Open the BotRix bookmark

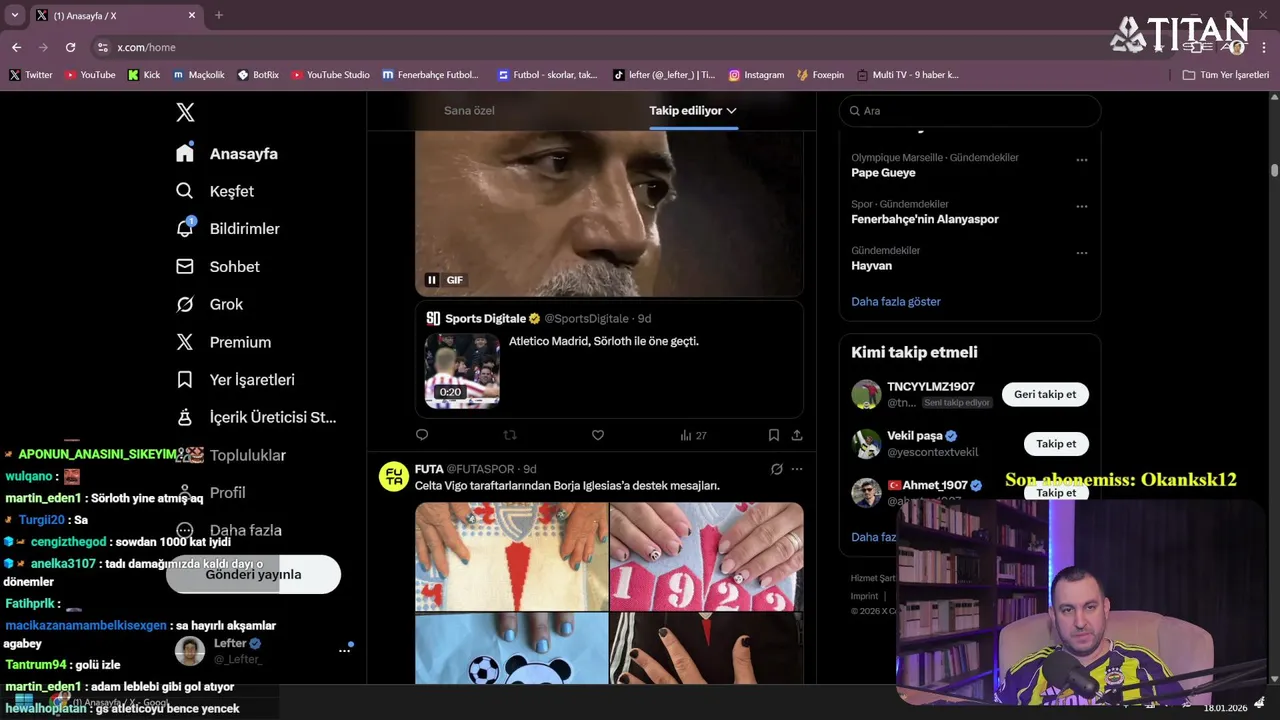pyautogui.click(x=258, y=75)
